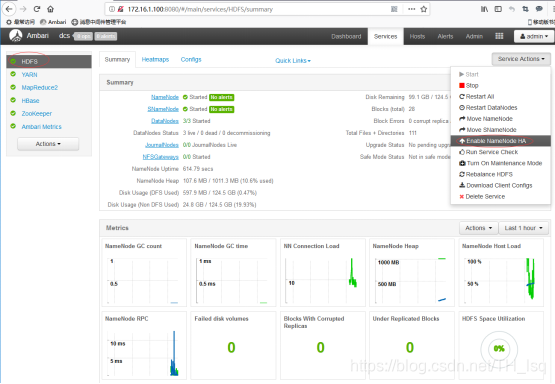This screenshot has width=555, height=384.
Task: Open the Services tab in navbar
Action: [385, 36]
